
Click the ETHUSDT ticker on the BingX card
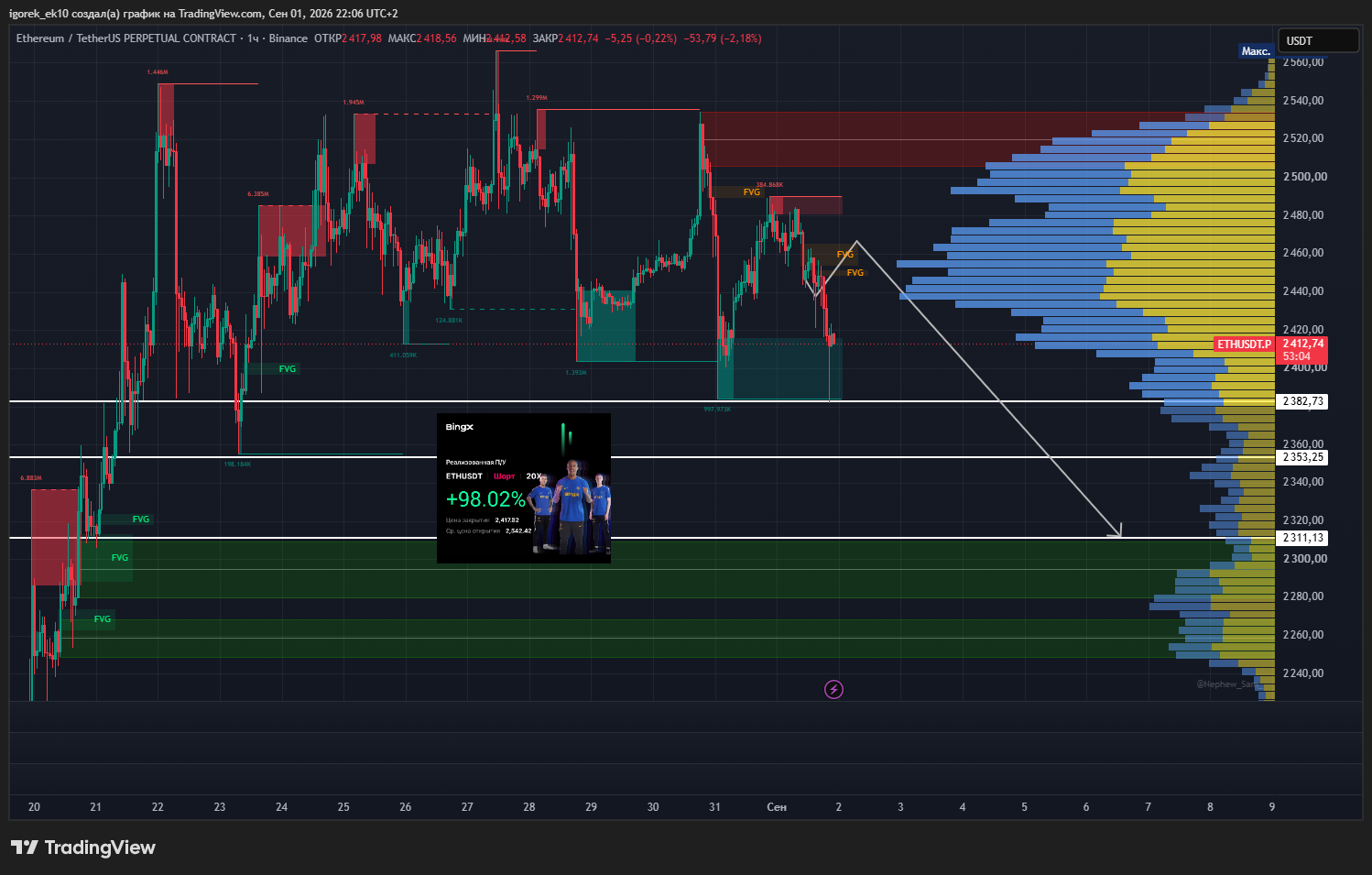tap(464, 476)
